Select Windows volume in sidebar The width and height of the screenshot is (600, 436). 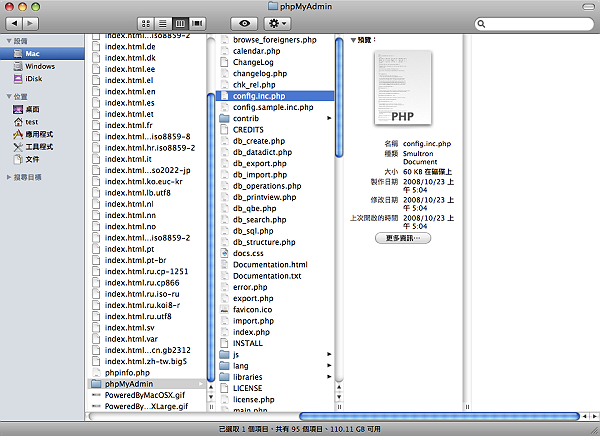pos(42,66)
